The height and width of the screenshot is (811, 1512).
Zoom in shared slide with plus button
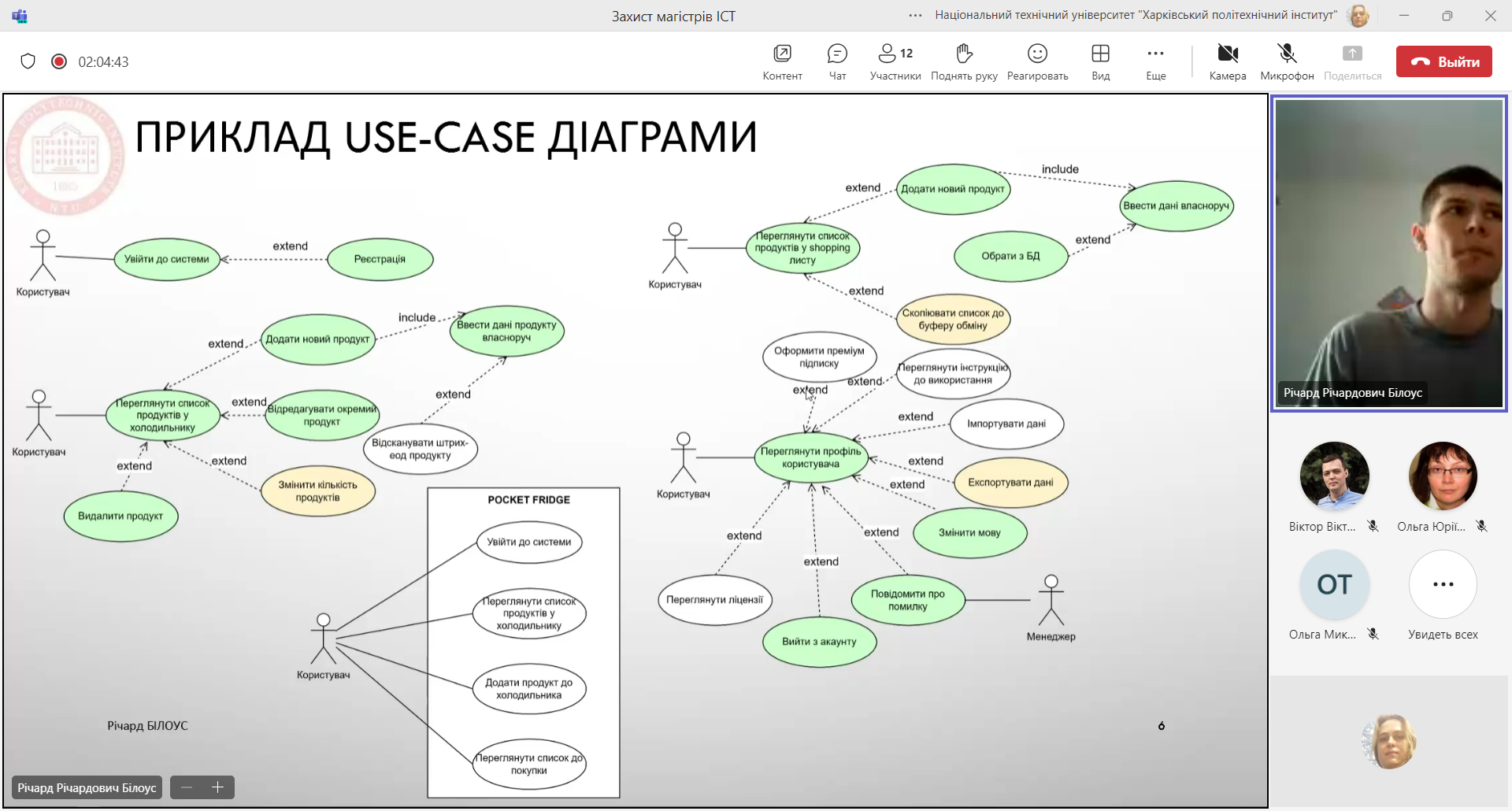click(x=218, y=787)
